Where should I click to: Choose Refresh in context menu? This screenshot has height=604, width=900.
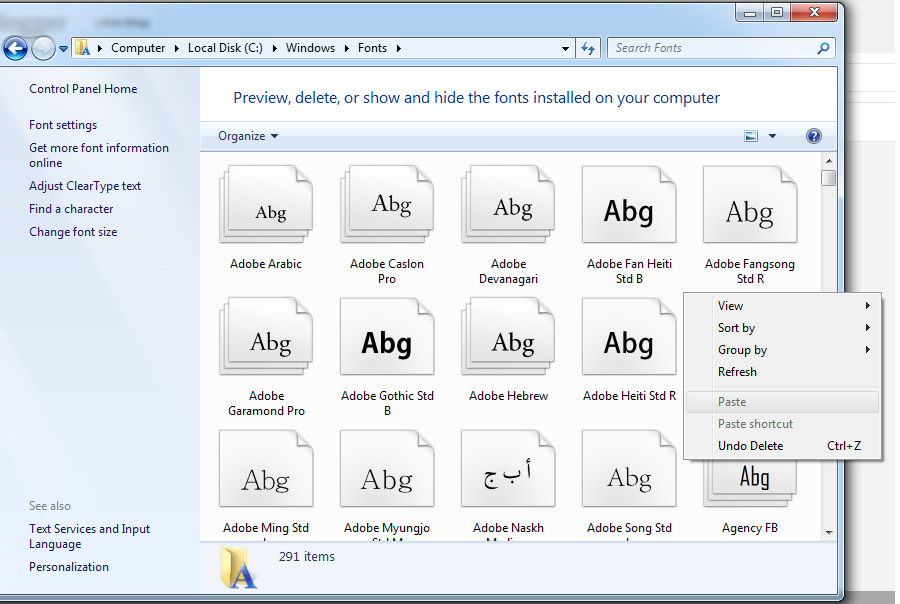click(x=782, y=371)
